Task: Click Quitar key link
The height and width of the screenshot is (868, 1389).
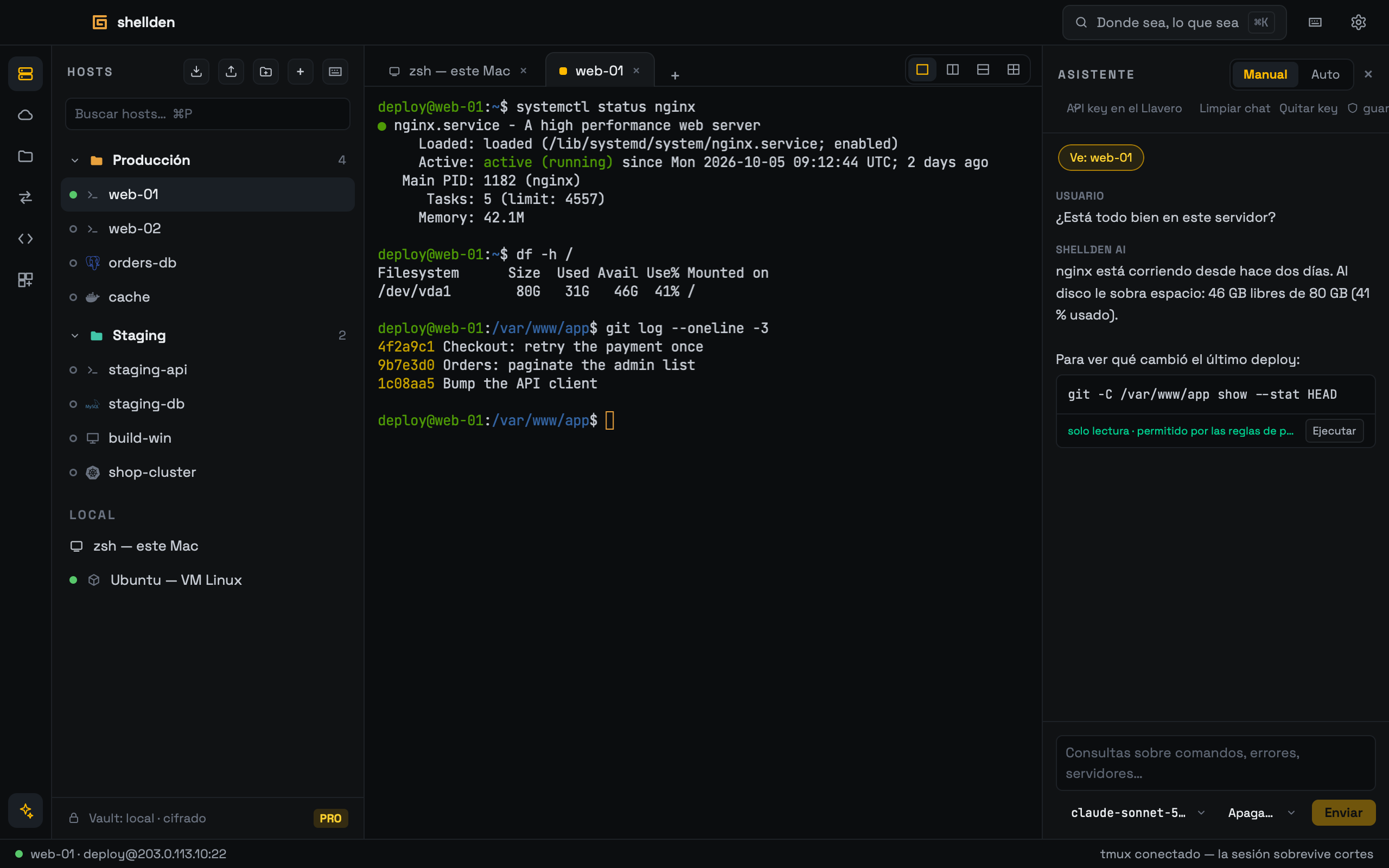Action: point(1308,108)
